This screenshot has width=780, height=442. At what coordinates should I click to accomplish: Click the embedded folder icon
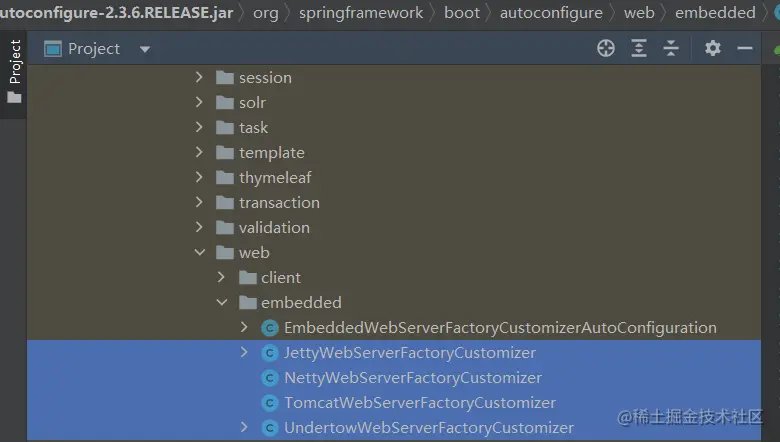pyautogui.click(x=247, y=303)
